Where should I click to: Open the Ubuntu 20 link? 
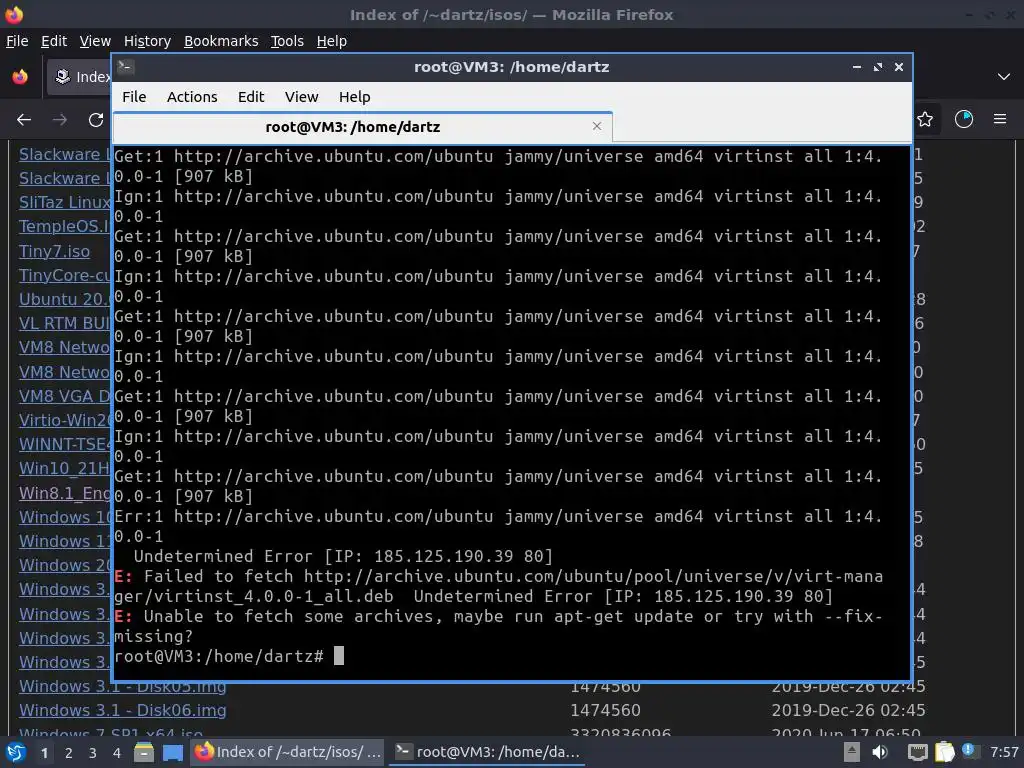(x=65, y=299)
